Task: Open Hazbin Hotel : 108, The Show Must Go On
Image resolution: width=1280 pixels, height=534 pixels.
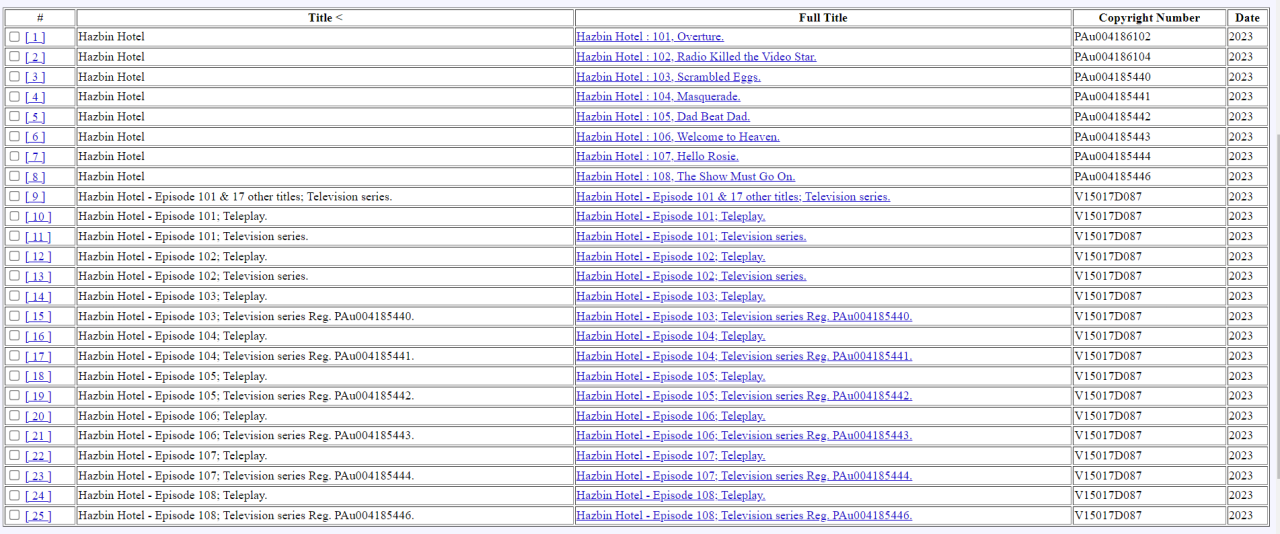Action: [686, 177]
